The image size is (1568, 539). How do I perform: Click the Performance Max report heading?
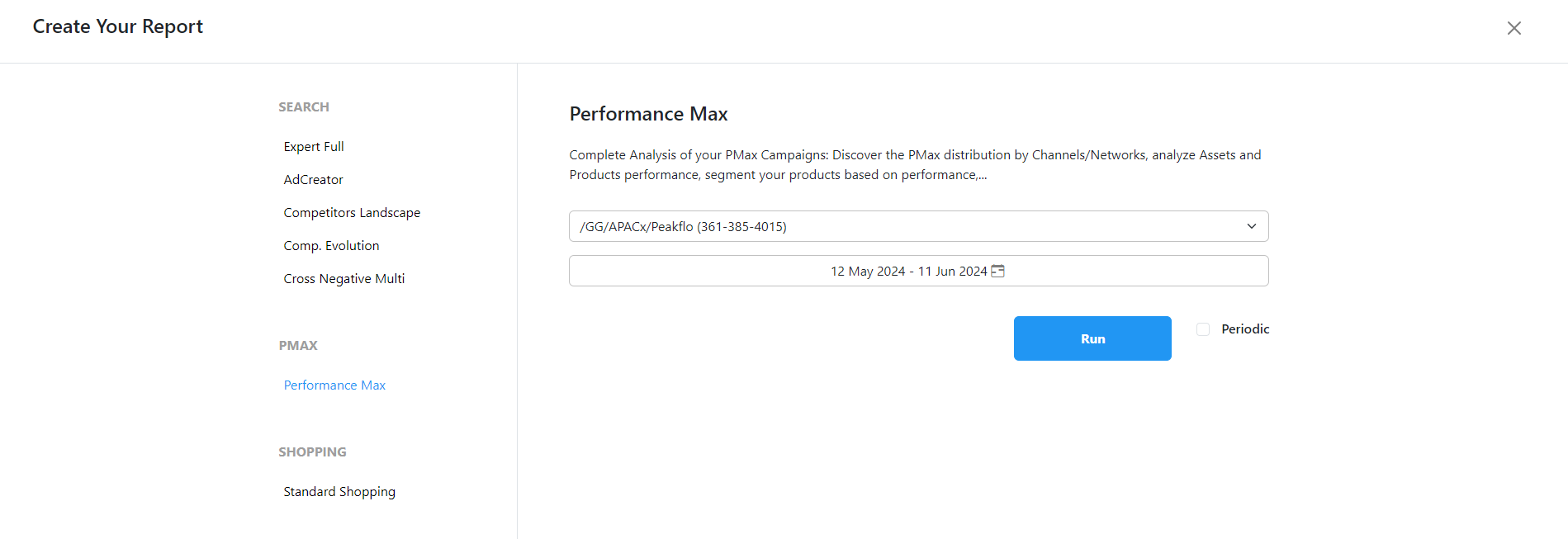(648, 114)
